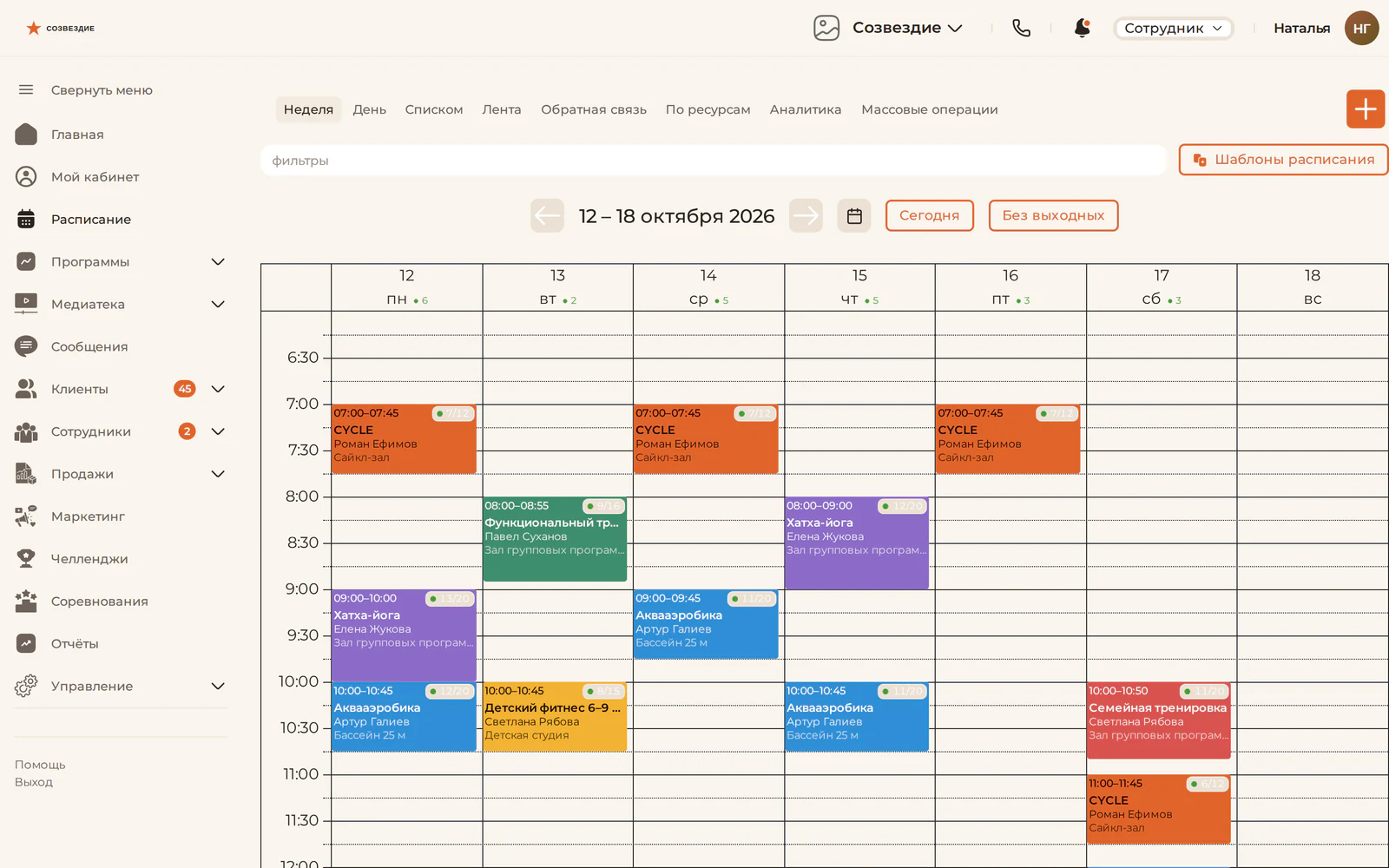Expand the Продажи submenu chevron
Viewport: 1389px width, 868px height.
(x=218, y=474)
